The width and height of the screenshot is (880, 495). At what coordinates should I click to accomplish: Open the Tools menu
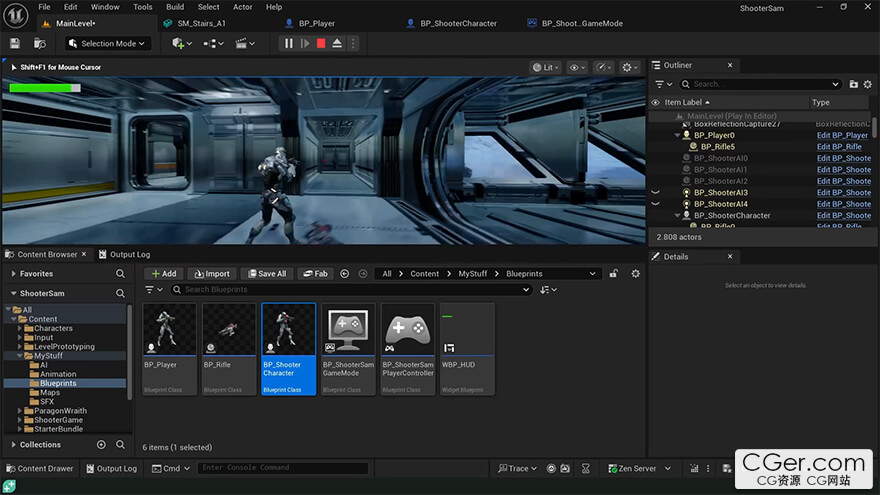tap(142, 7)
